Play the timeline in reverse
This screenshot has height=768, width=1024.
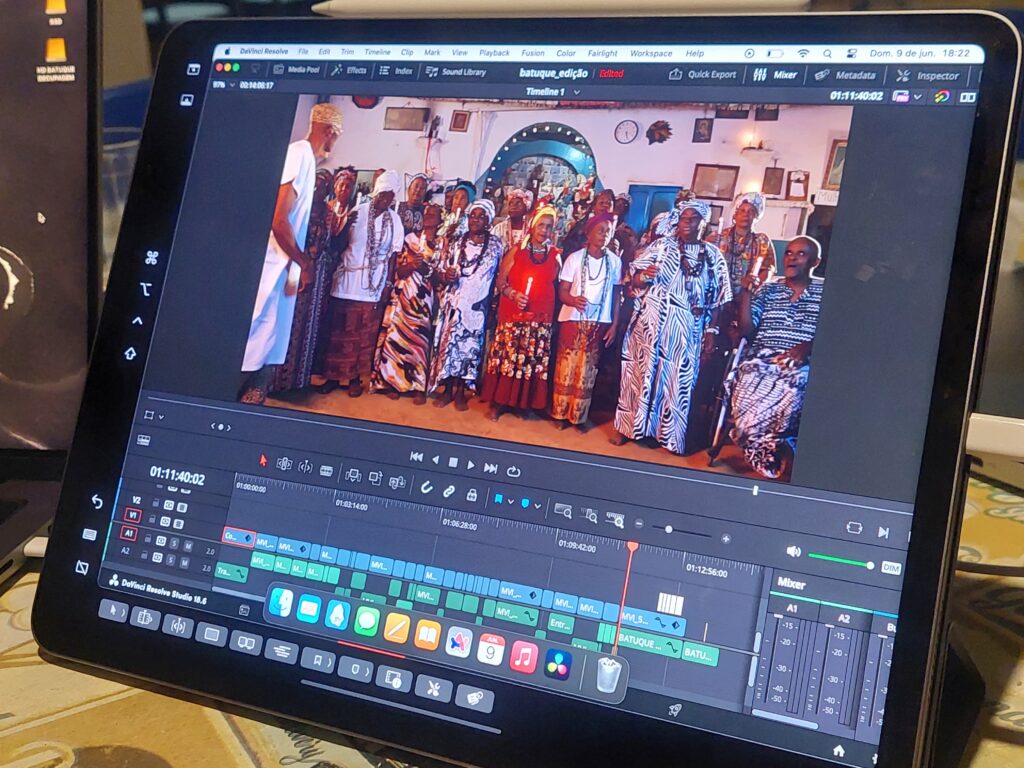click(x=435, y=460)
